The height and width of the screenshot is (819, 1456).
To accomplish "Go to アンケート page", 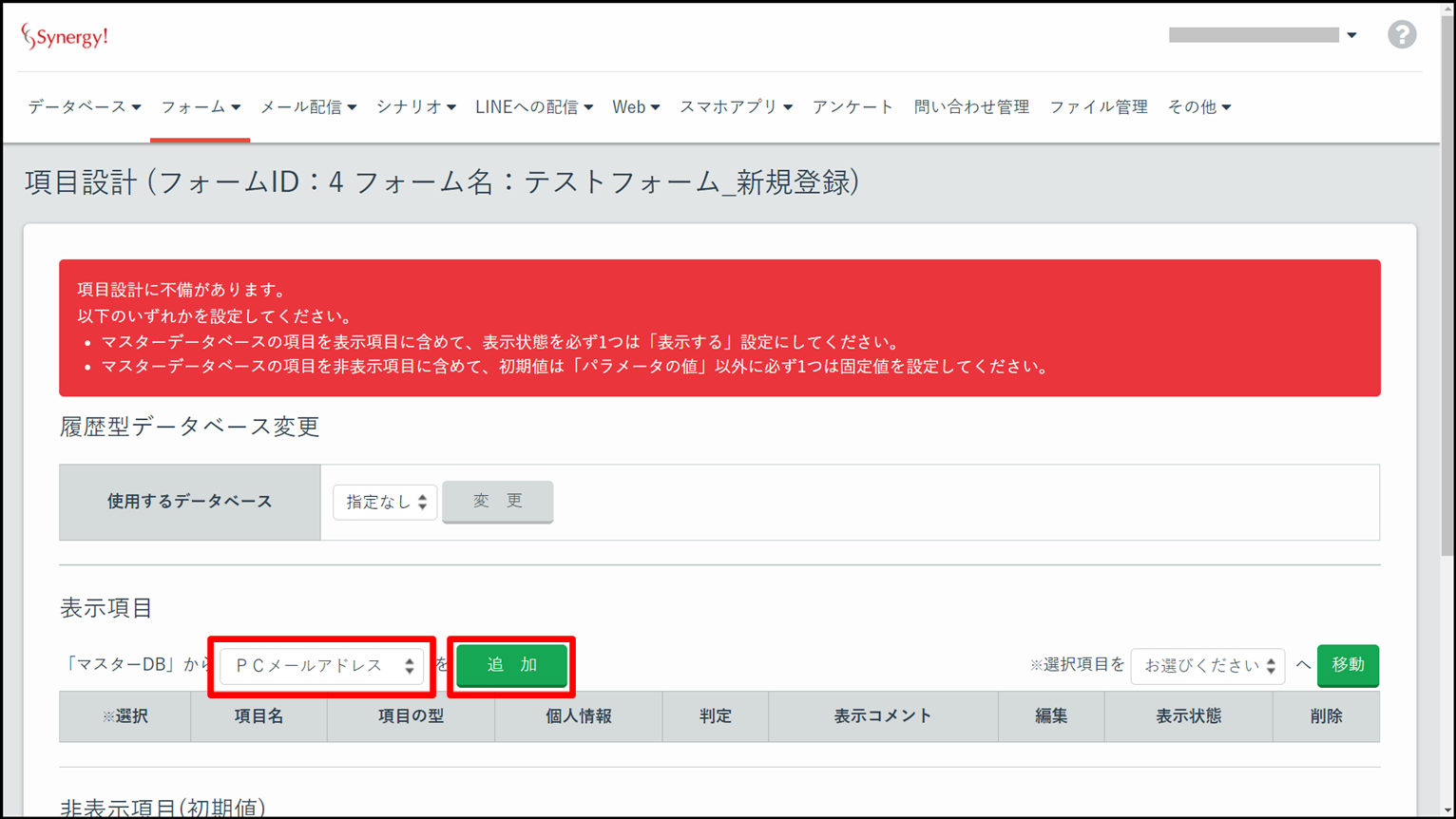I will click(853, 107).
